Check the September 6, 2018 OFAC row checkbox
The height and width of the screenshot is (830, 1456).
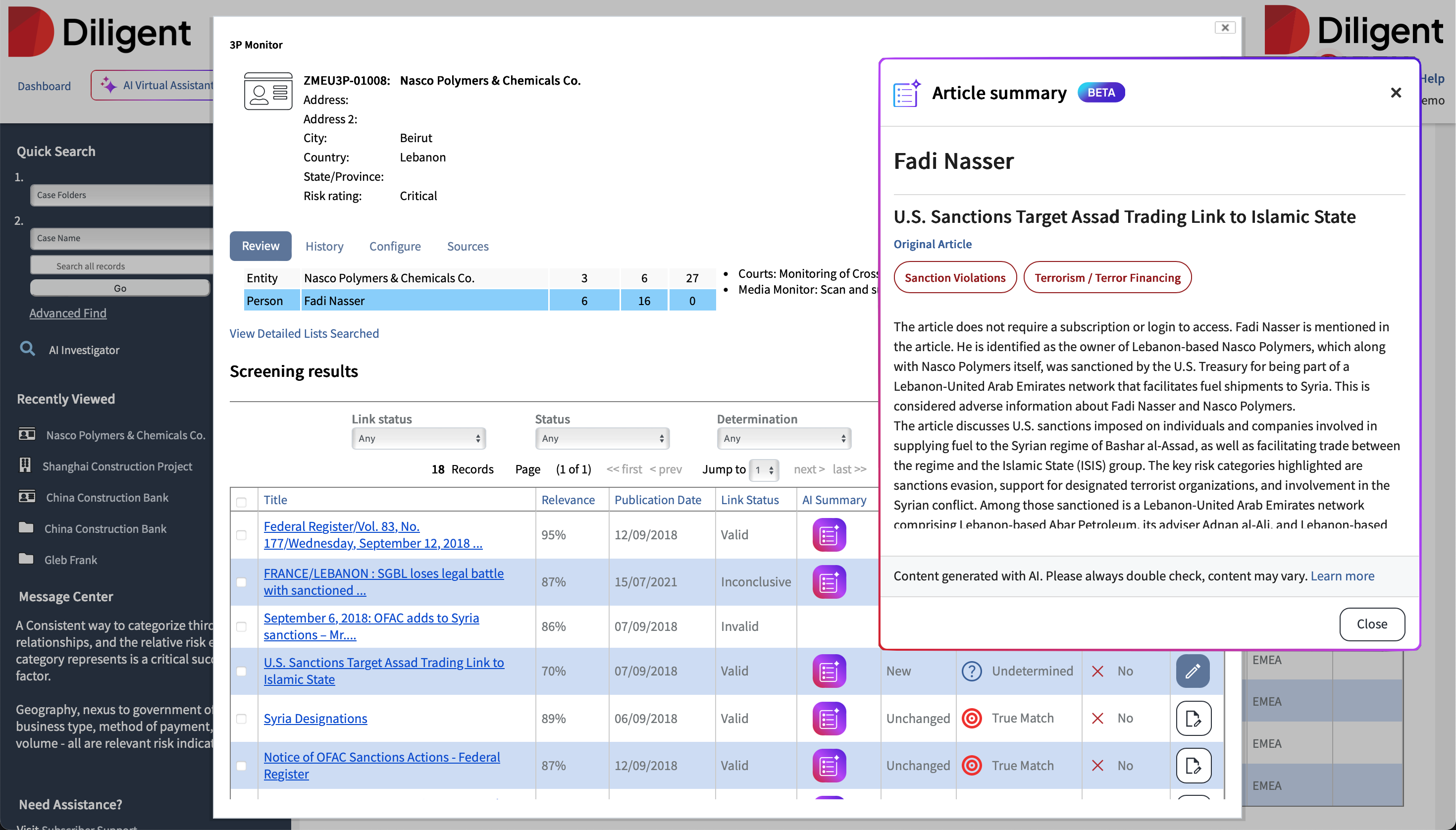point(241,626)
